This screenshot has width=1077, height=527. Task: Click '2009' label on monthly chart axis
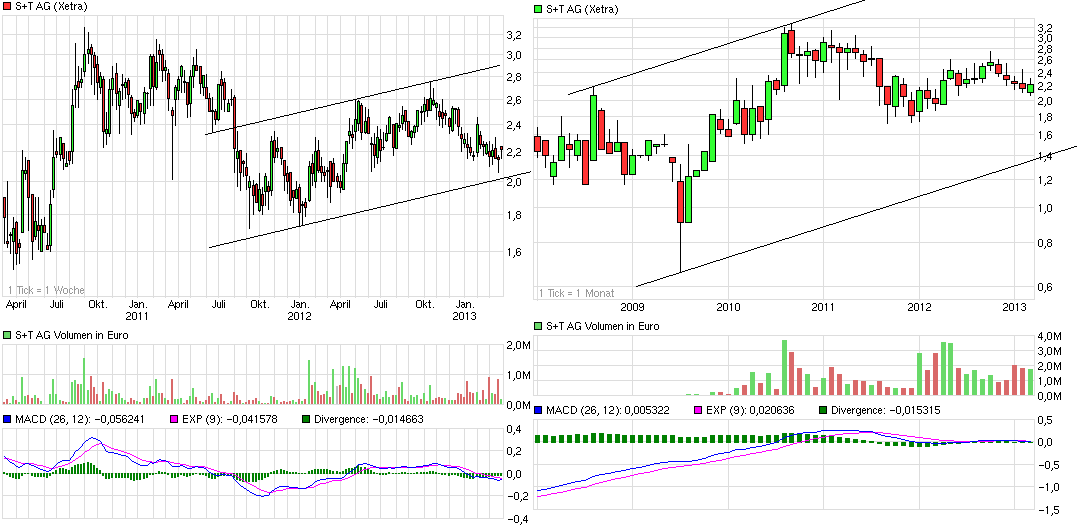pyautogui.click(x=633, y=306)
